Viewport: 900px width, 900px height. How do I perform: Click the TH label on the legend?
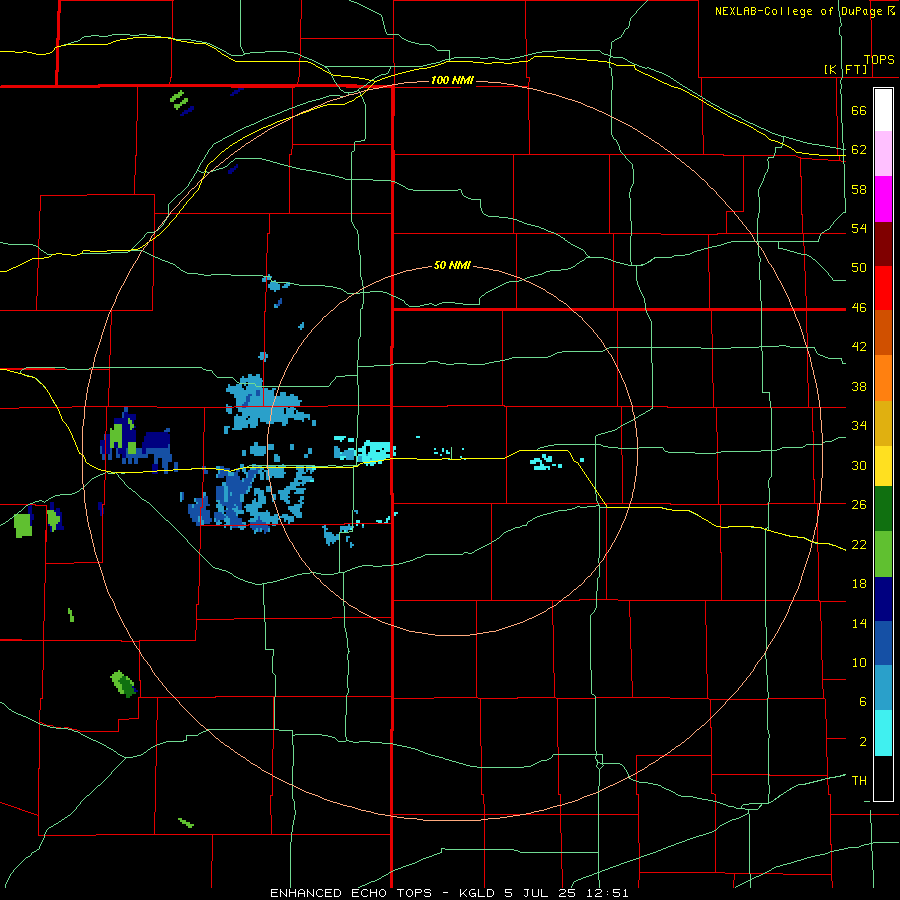tap(859, 781)
